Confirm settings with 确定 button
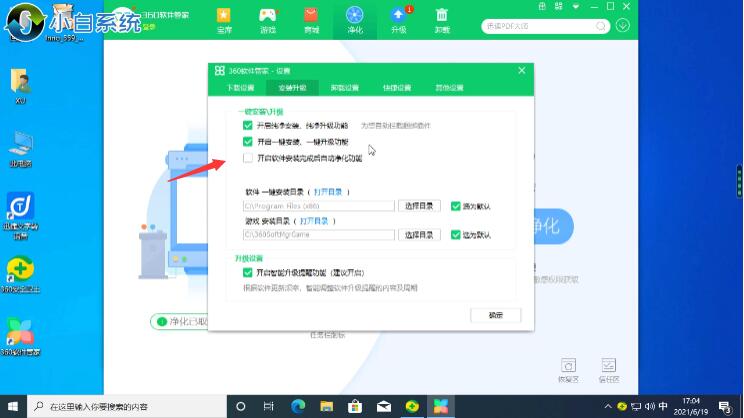Screen dimensions: 744x418 495,315
